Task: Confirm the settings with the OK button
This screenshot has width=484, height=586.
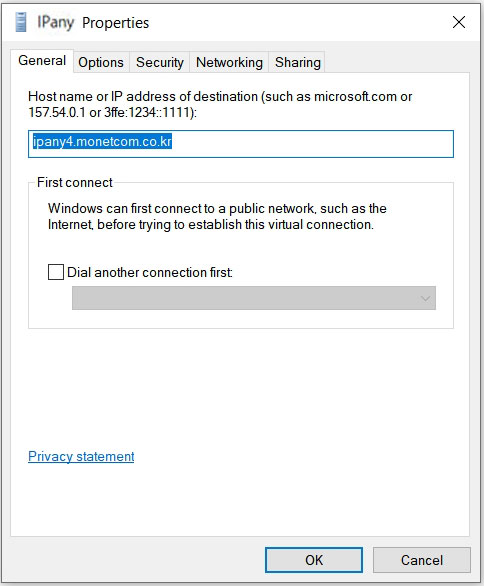Action: [x=314, y=560]
